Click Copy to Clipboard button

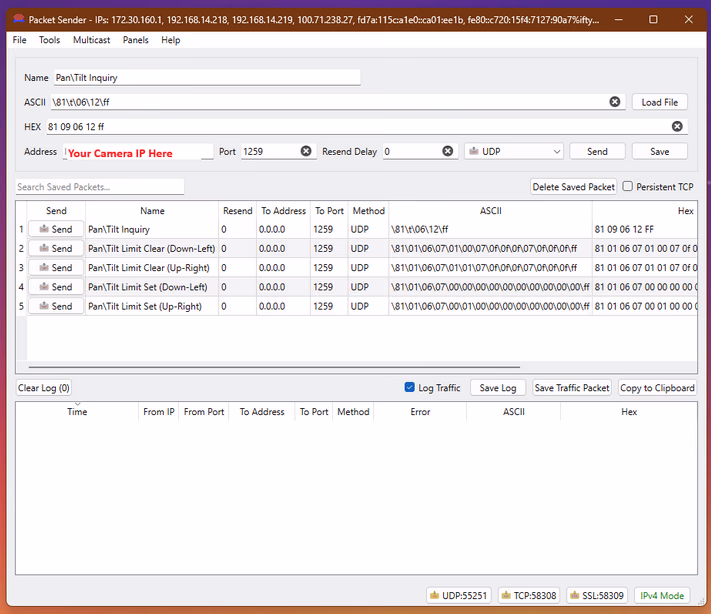657,388
